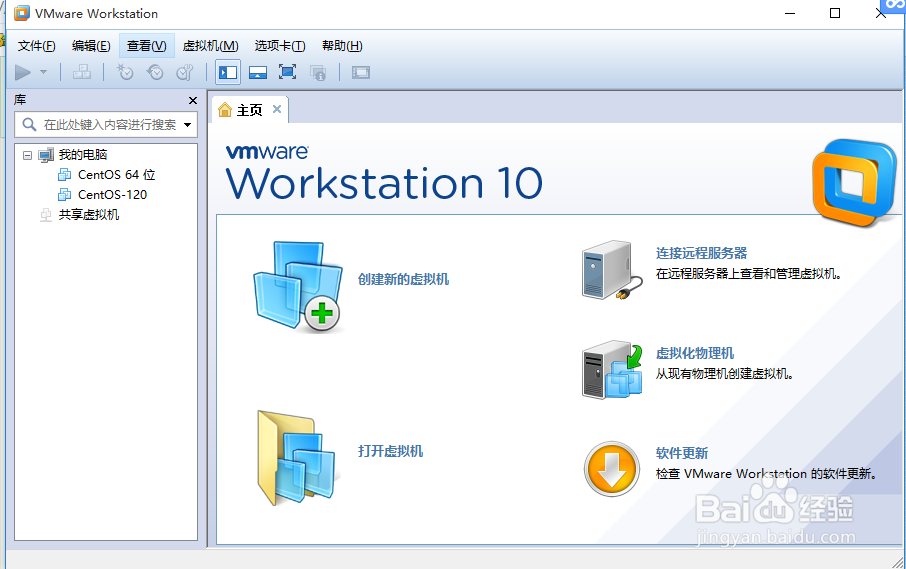Viewport: 906px width, 569px height.
Task: Click the CentOS-120 VM icon
Action: (x=65, y=195)
